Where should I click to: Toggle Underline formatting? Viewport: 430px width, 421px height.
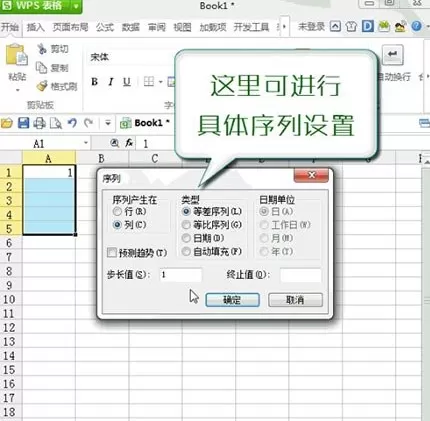(x=127, y=82)
